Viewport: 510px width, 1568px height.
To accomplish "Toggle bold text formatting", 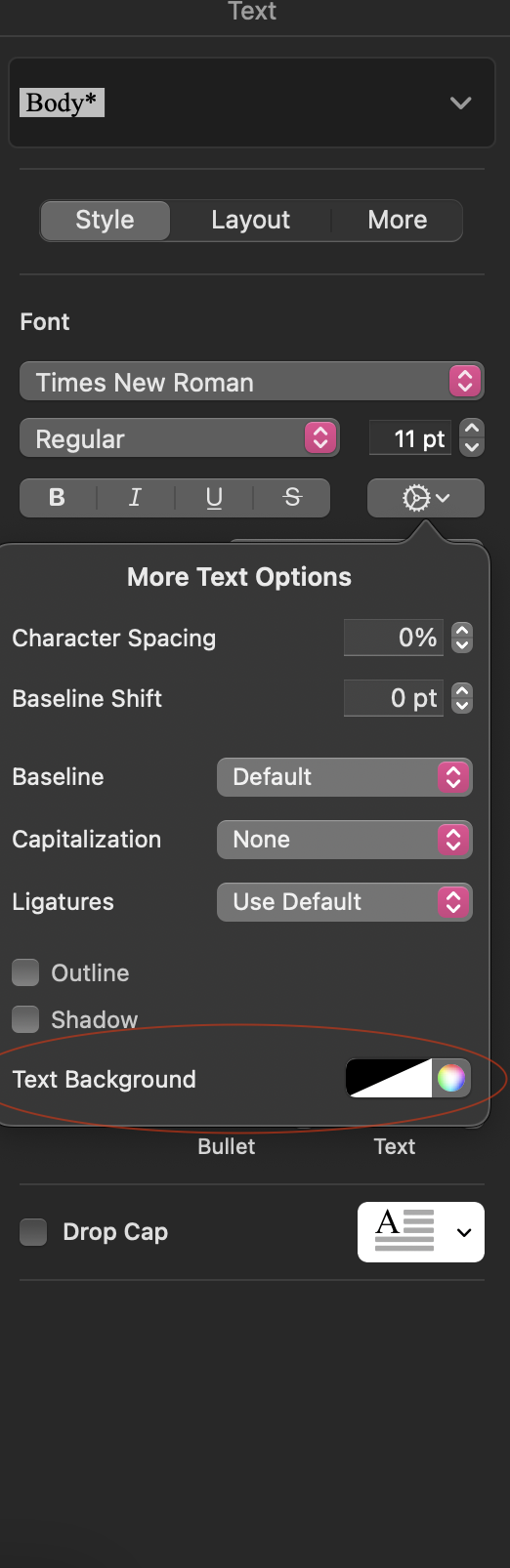I will coord(58,498).
